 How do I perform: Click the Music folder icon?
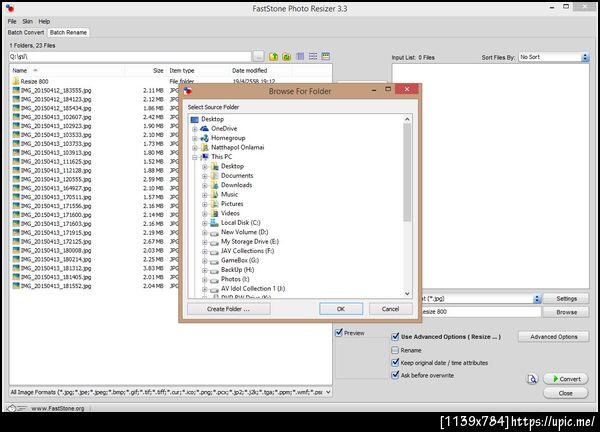[x=214, y=194]
